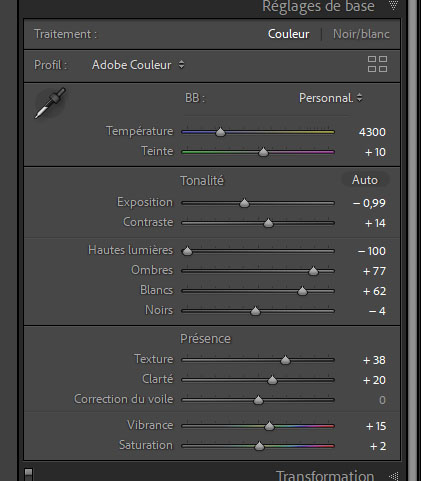This screenshot has width=421, height=481.
Task: Select the white balance eyedropper tool
Action: click(50, 103)
